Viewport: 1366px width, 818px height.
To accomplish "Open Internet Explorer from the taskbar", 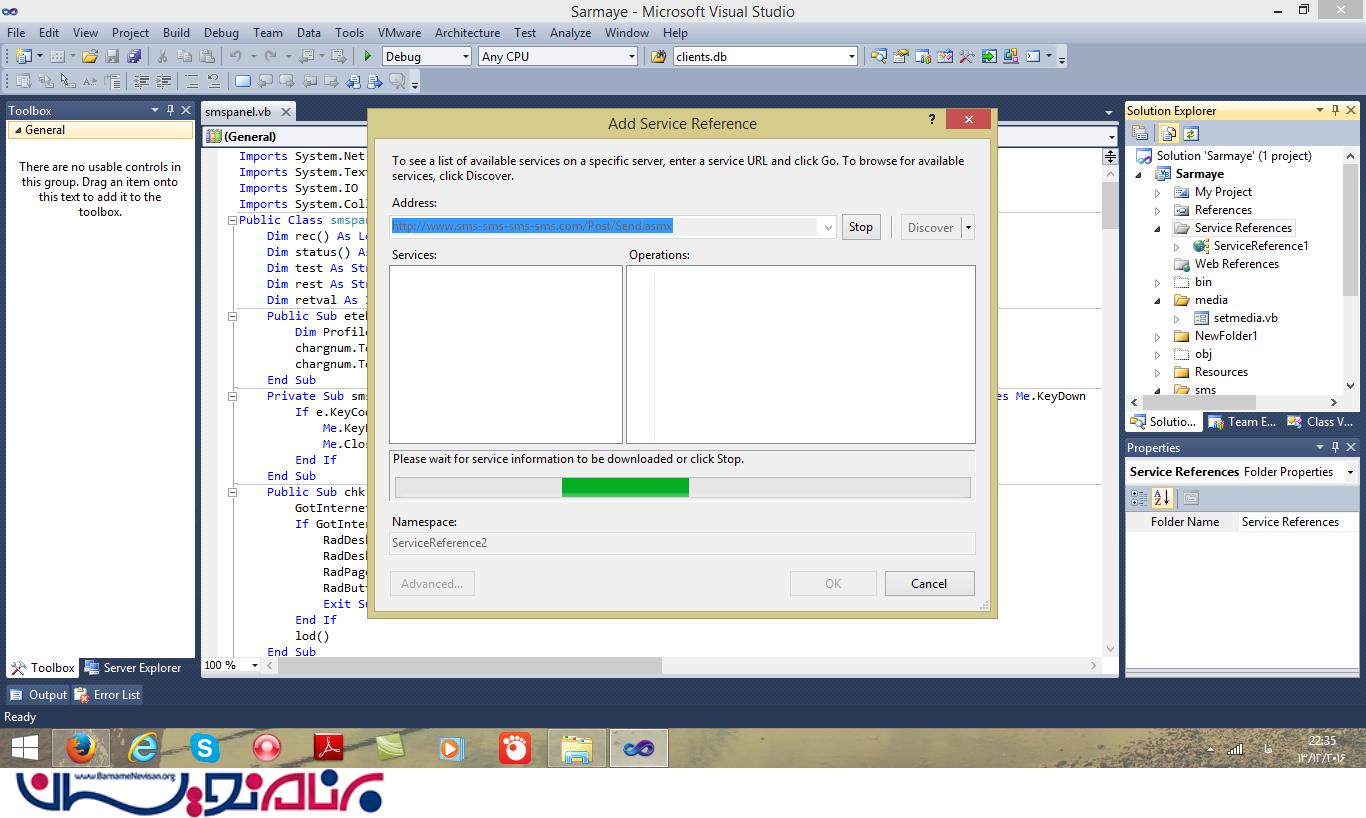I will 144,748.
